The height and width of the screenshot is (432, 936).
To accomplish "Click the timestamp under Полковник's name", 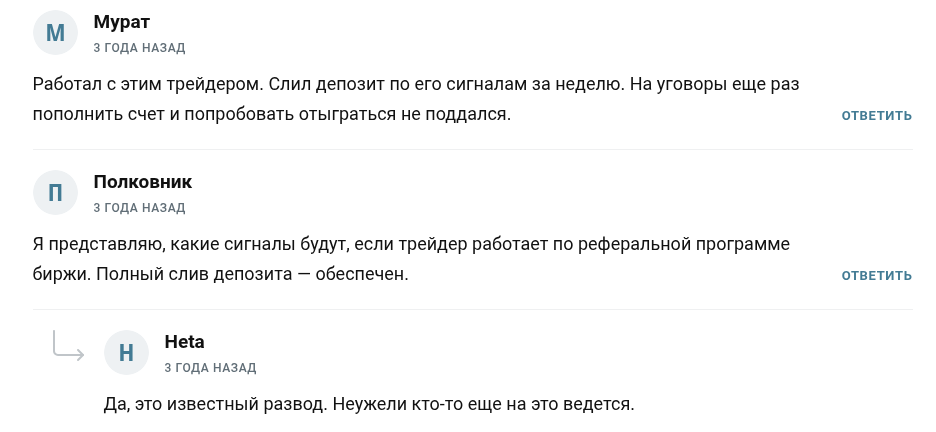I will point(139,207).
